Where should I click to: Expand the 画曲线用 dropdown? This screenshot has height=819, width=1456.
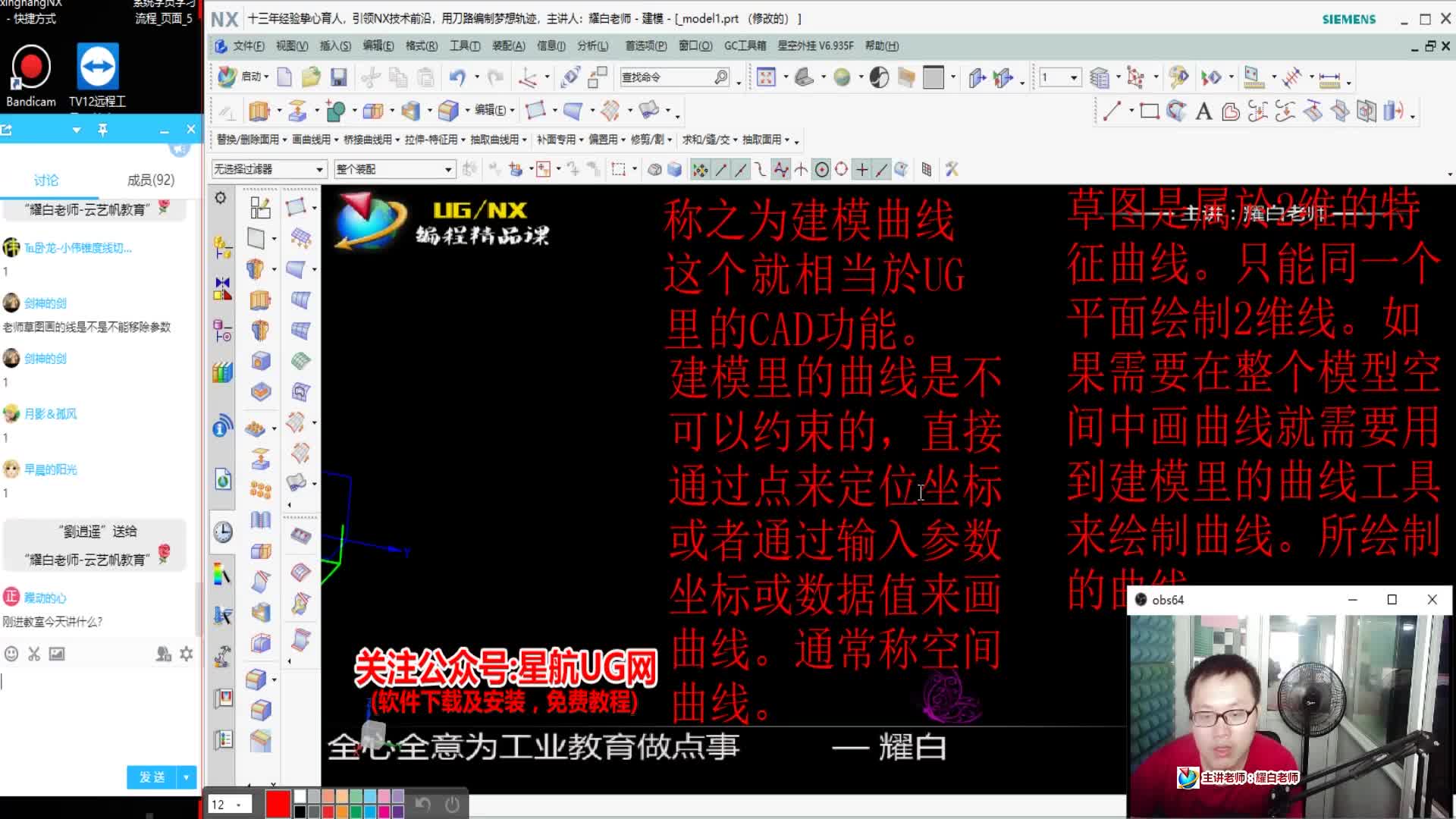point(315,140)
